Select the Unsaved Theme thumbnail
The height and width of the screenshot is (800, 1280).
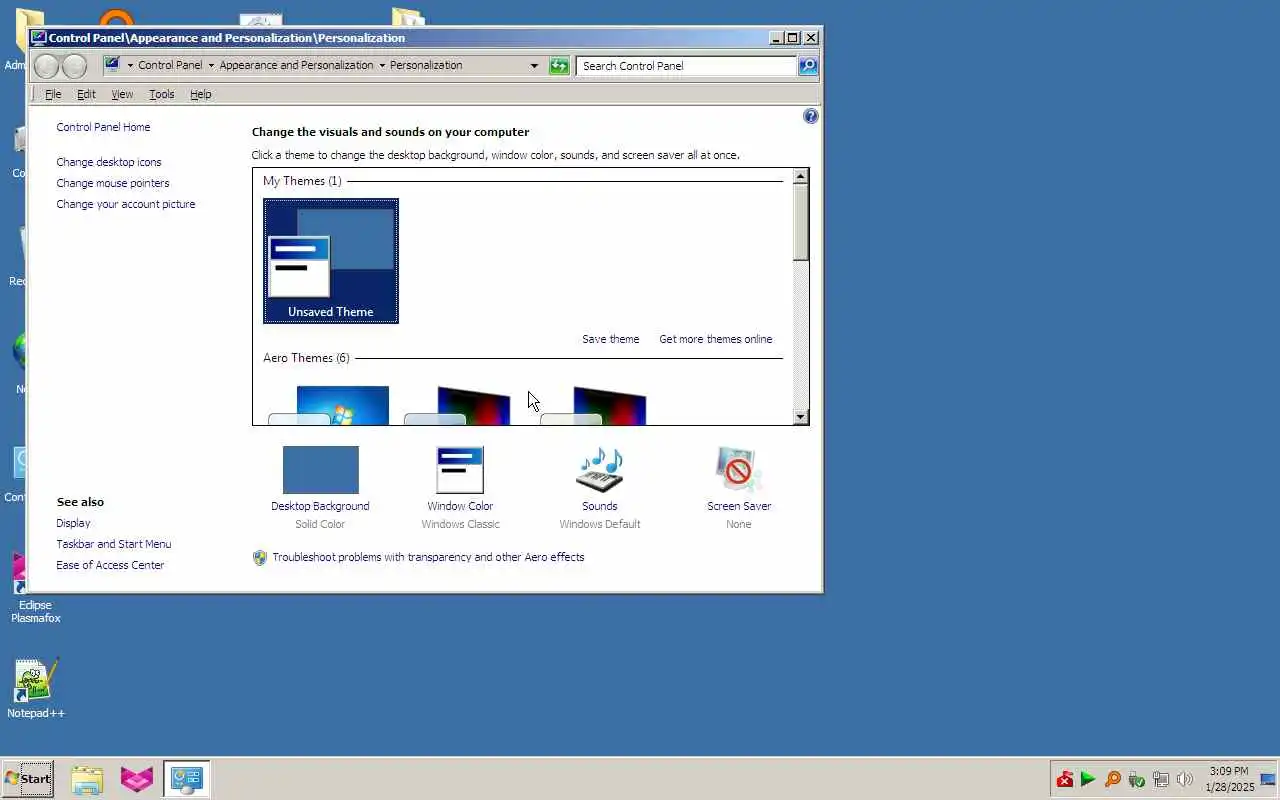tap(331, 261)
